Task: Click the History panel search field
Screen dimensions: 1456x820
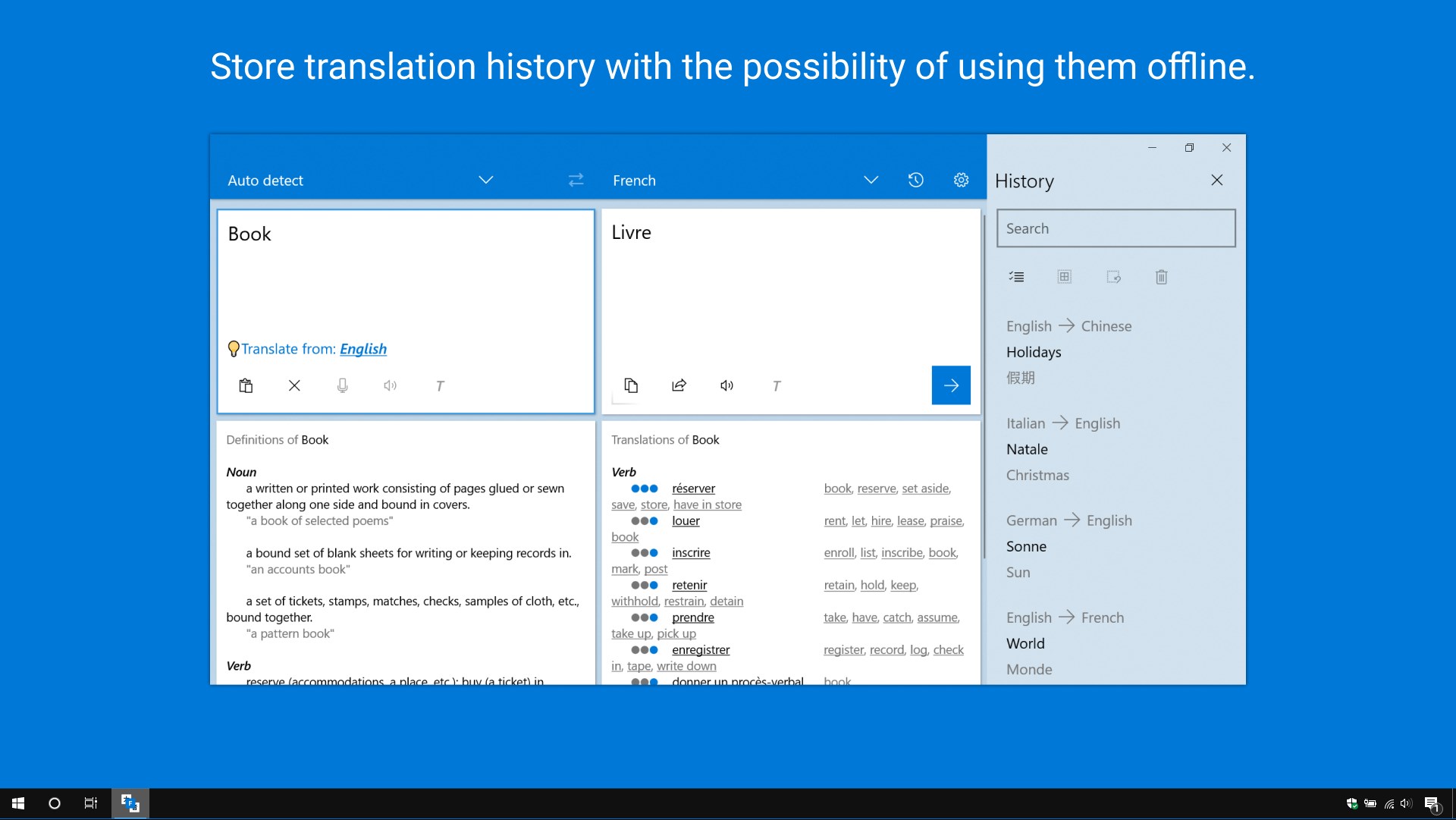Action: 1116,228
